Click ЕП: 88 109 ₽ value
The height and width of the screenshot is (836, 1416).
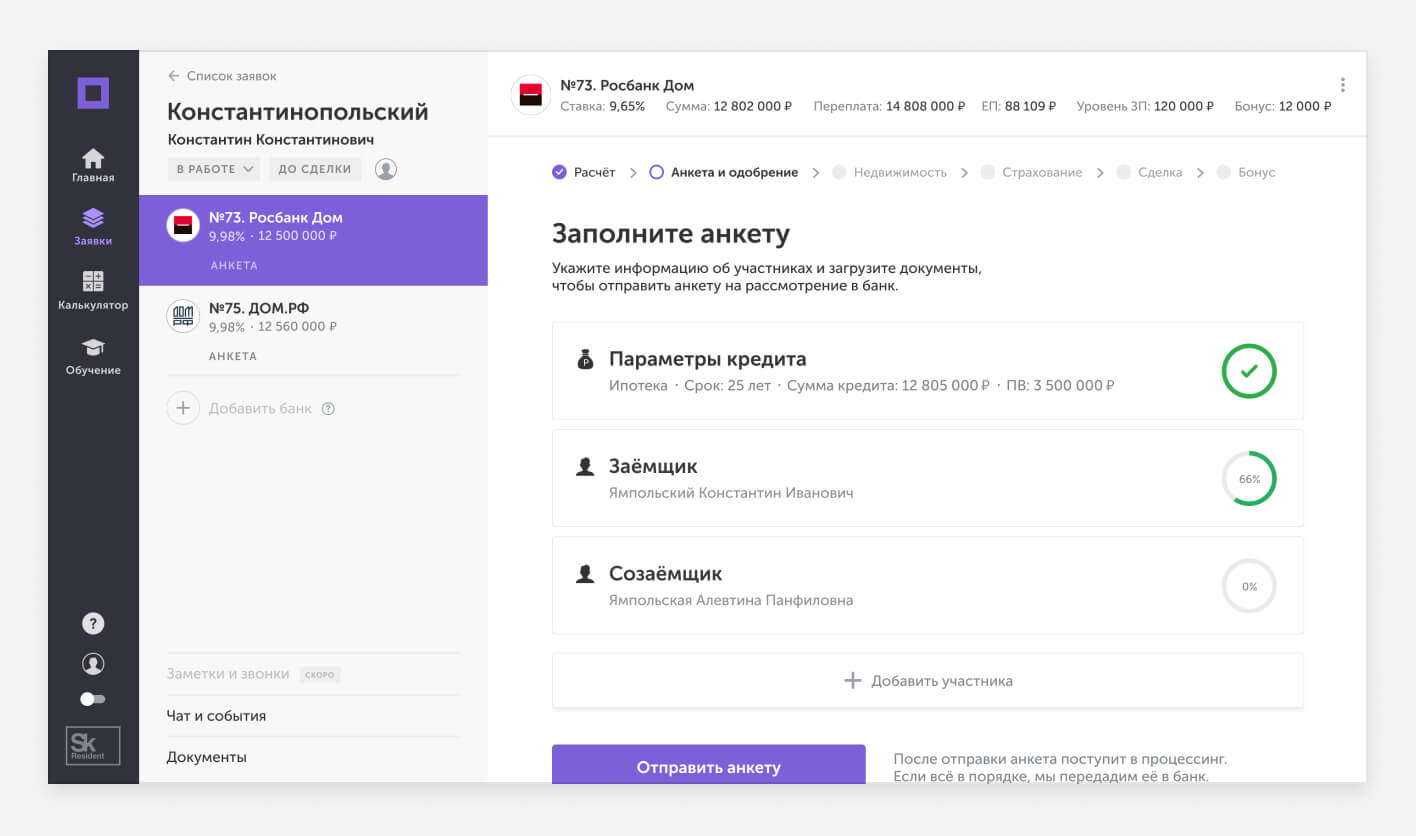click(1031, 106)
